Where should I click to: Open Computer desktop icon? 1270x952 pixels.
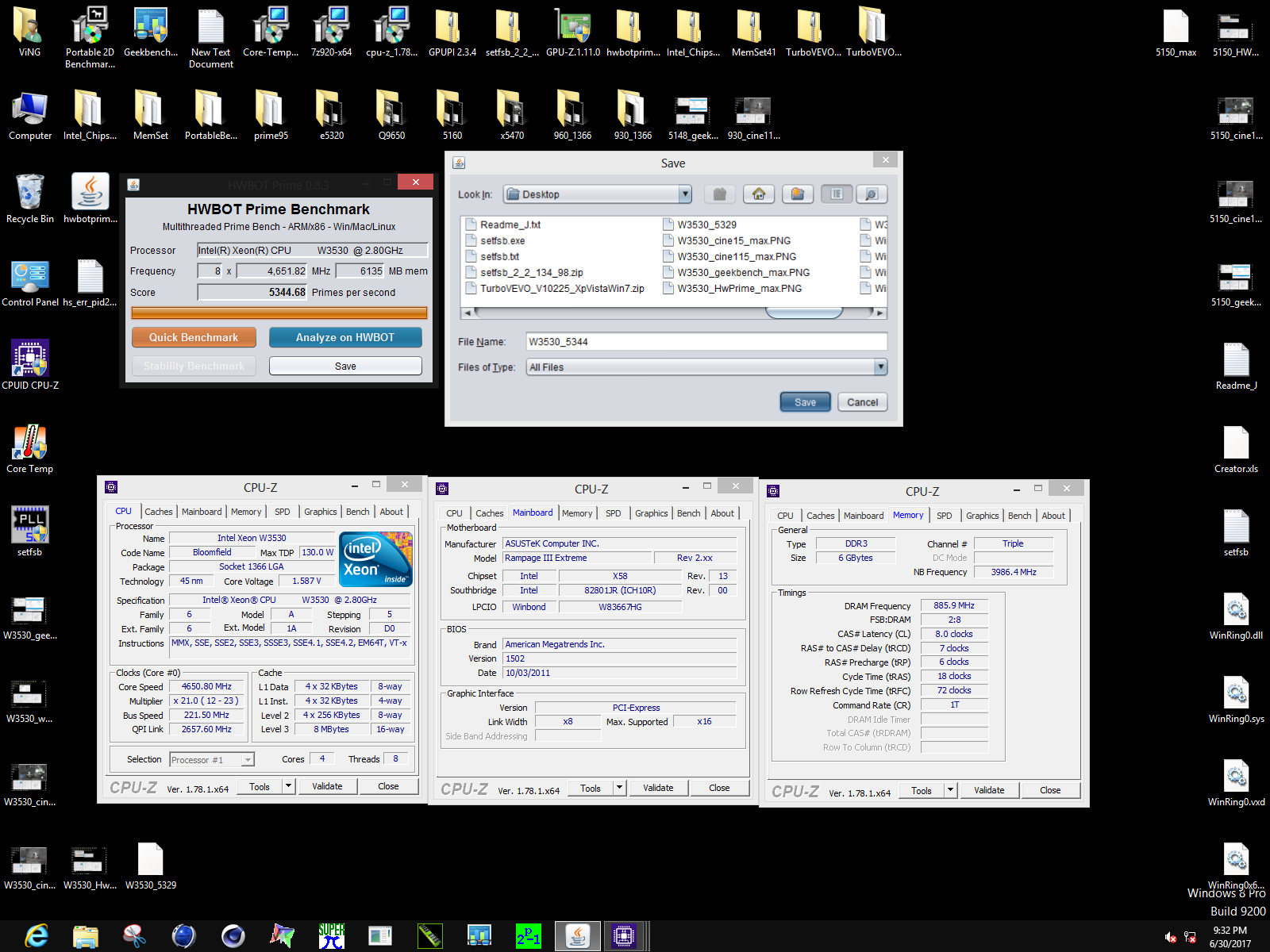coord(30,115)
